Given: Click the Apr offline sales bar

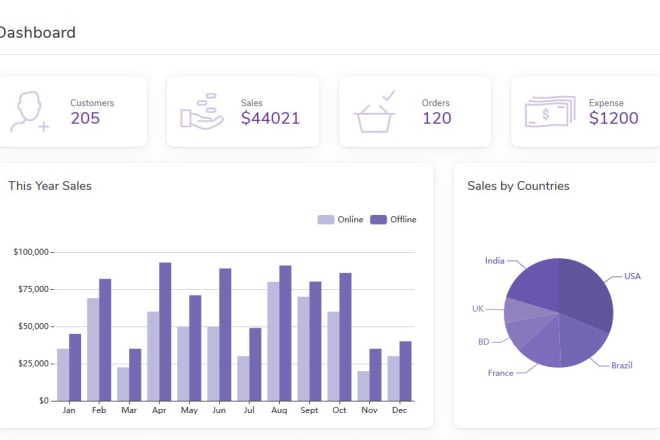Looking at the screenshot, I should coord(165,332).
